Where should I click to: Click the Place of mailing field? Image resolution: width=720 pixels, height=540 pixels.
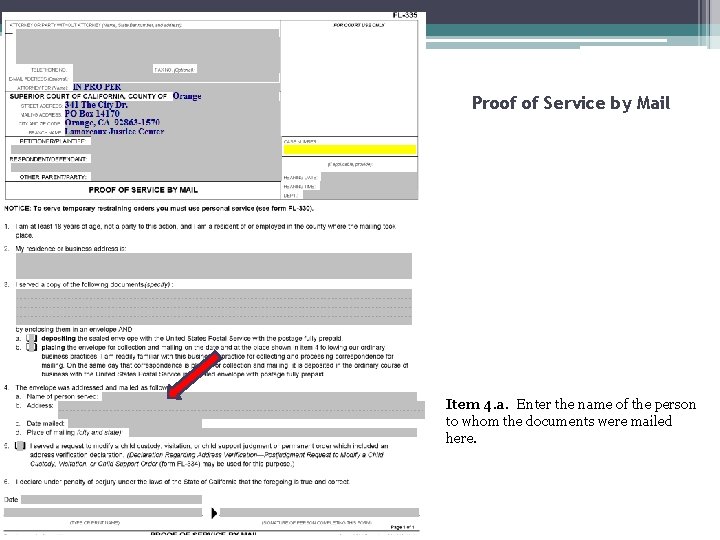click(x=273, y=432)
